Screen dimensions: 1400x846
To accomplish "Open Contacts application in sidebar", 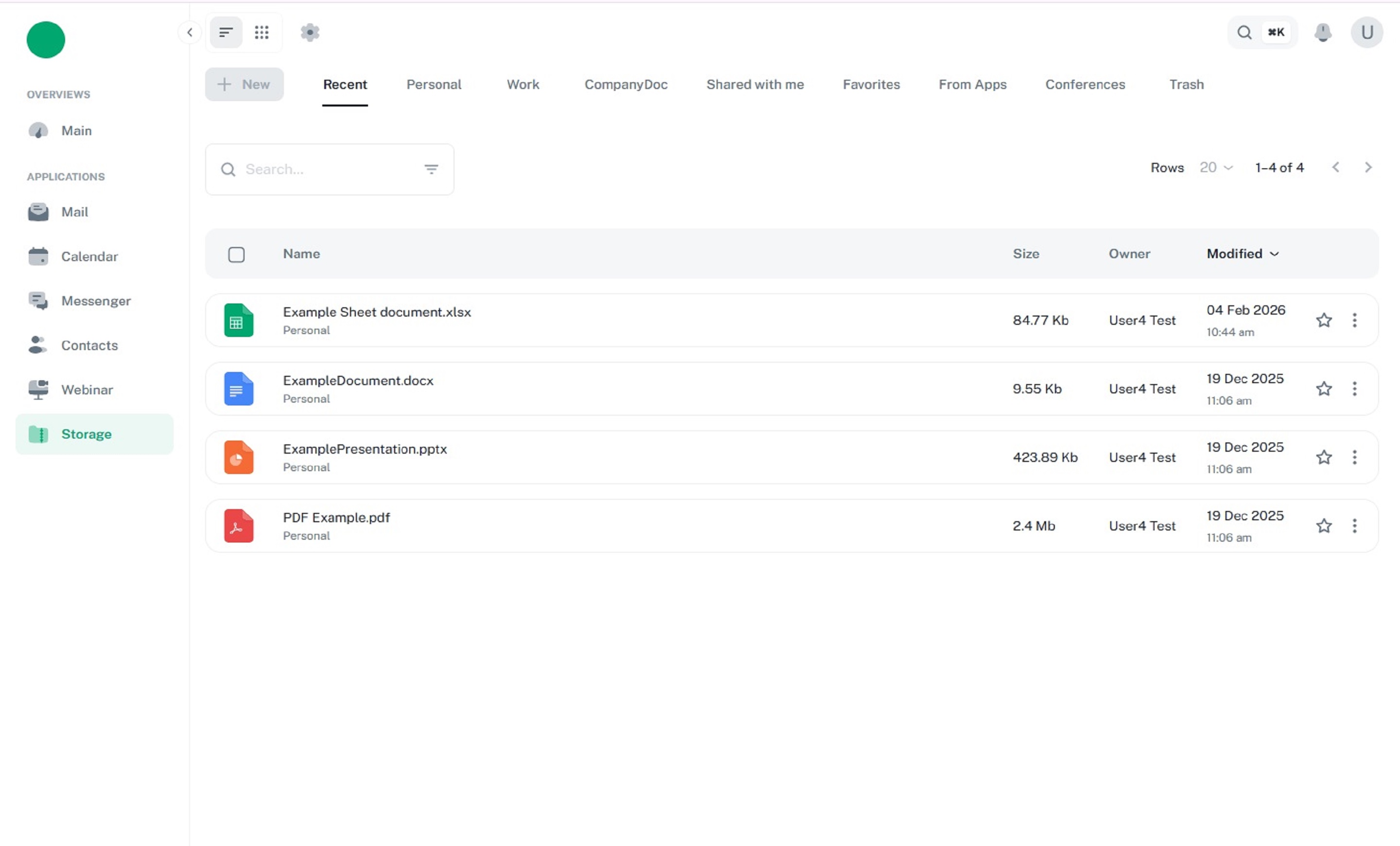I will (x=94, y=345).
